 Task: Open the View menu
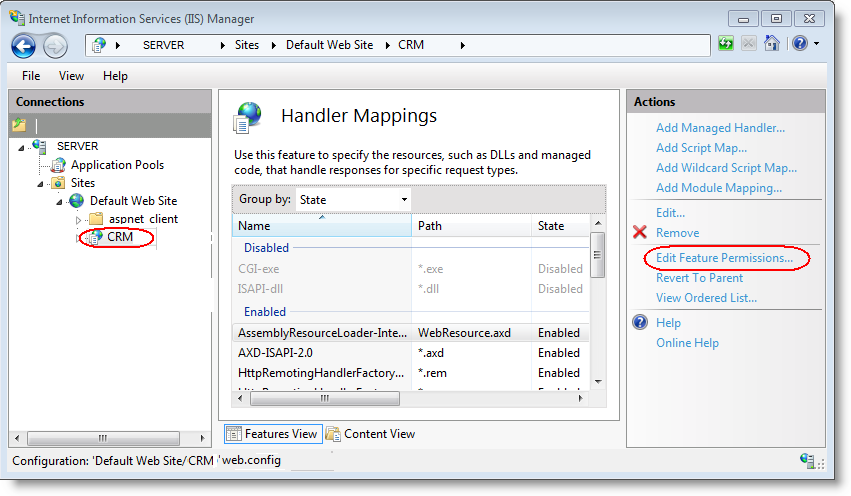pos(71,76)
